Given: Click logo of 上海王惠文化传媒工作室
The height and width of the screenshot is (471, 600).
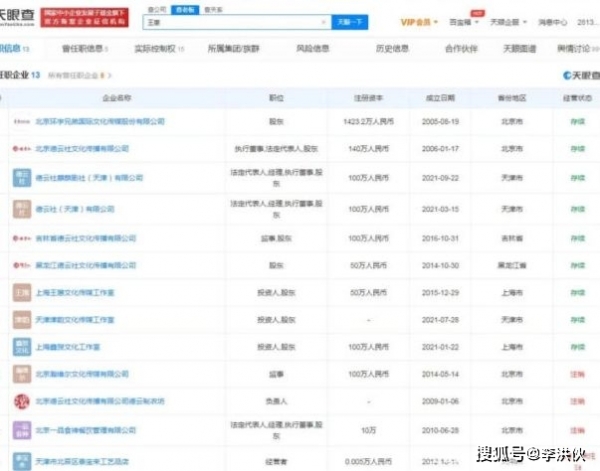Looking at the screenshot, I should click(x=22, y=293).
